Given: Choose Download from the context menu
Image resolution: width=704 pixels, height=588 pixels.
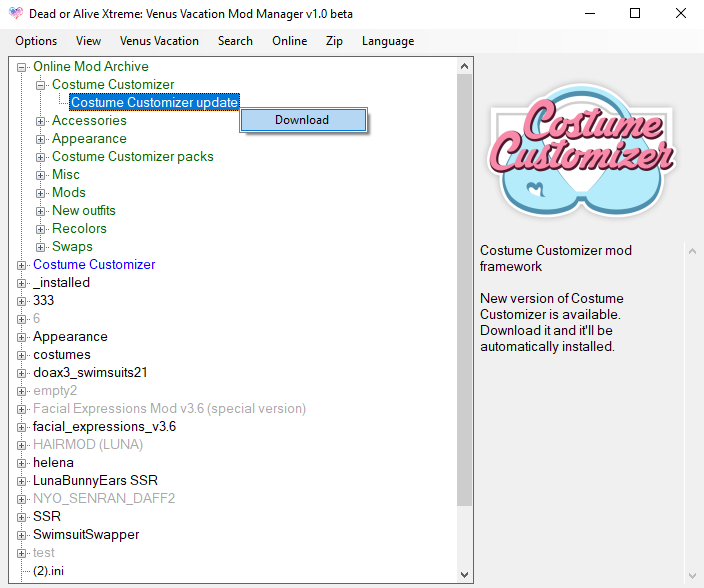Looking at the screenshot, I should coord(304,120).
